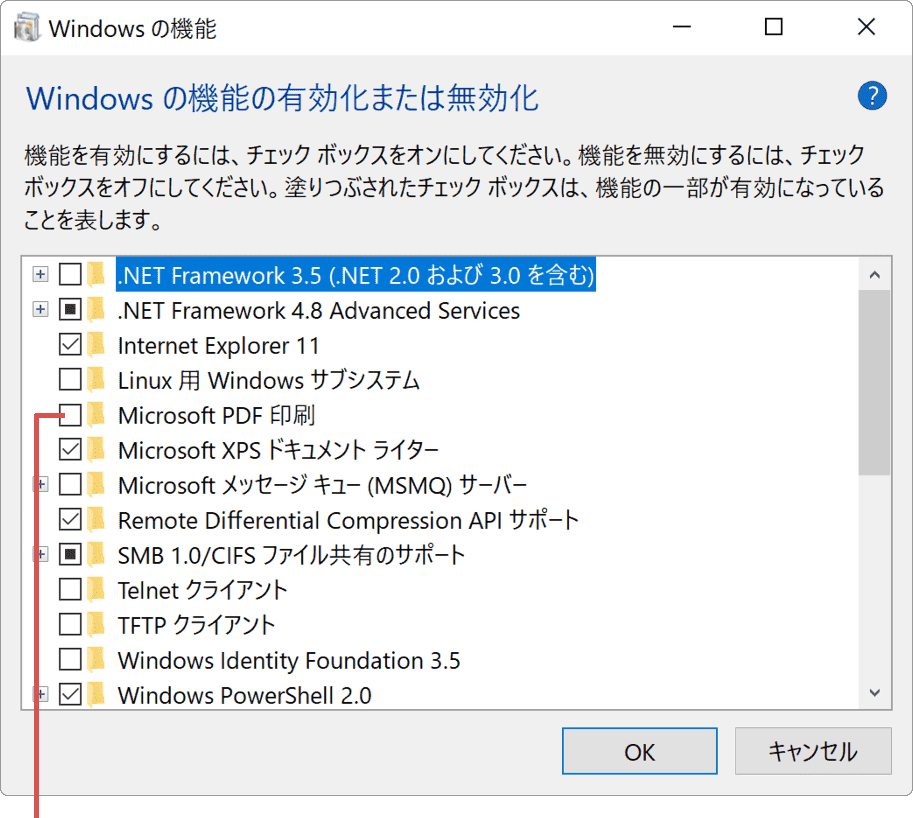Screen dimensions: 913x818
Task: Confirm changes with the OK button
Action: 639,751
